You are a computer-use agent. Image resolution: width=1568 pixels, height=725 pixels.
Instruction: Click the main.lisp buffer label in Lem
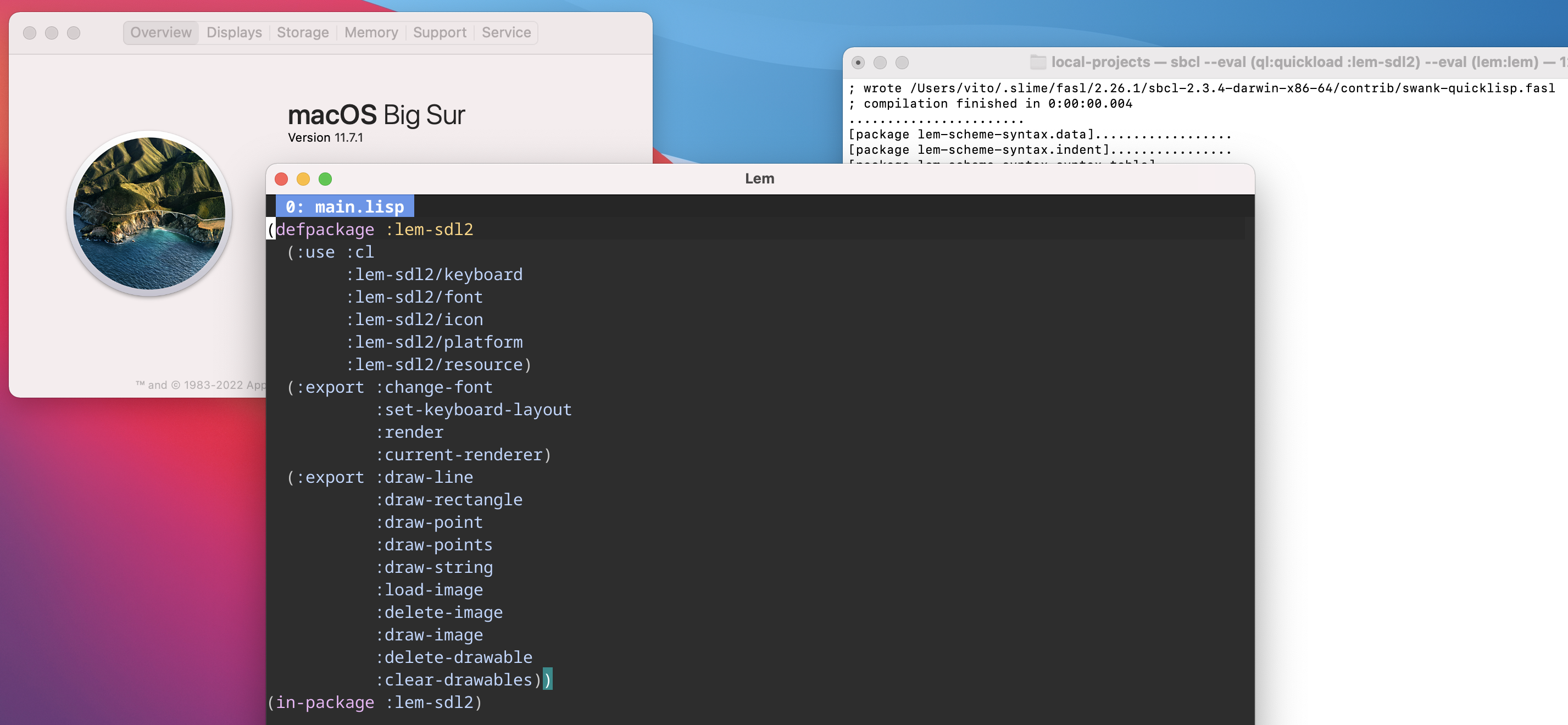(x=345, y=207)
